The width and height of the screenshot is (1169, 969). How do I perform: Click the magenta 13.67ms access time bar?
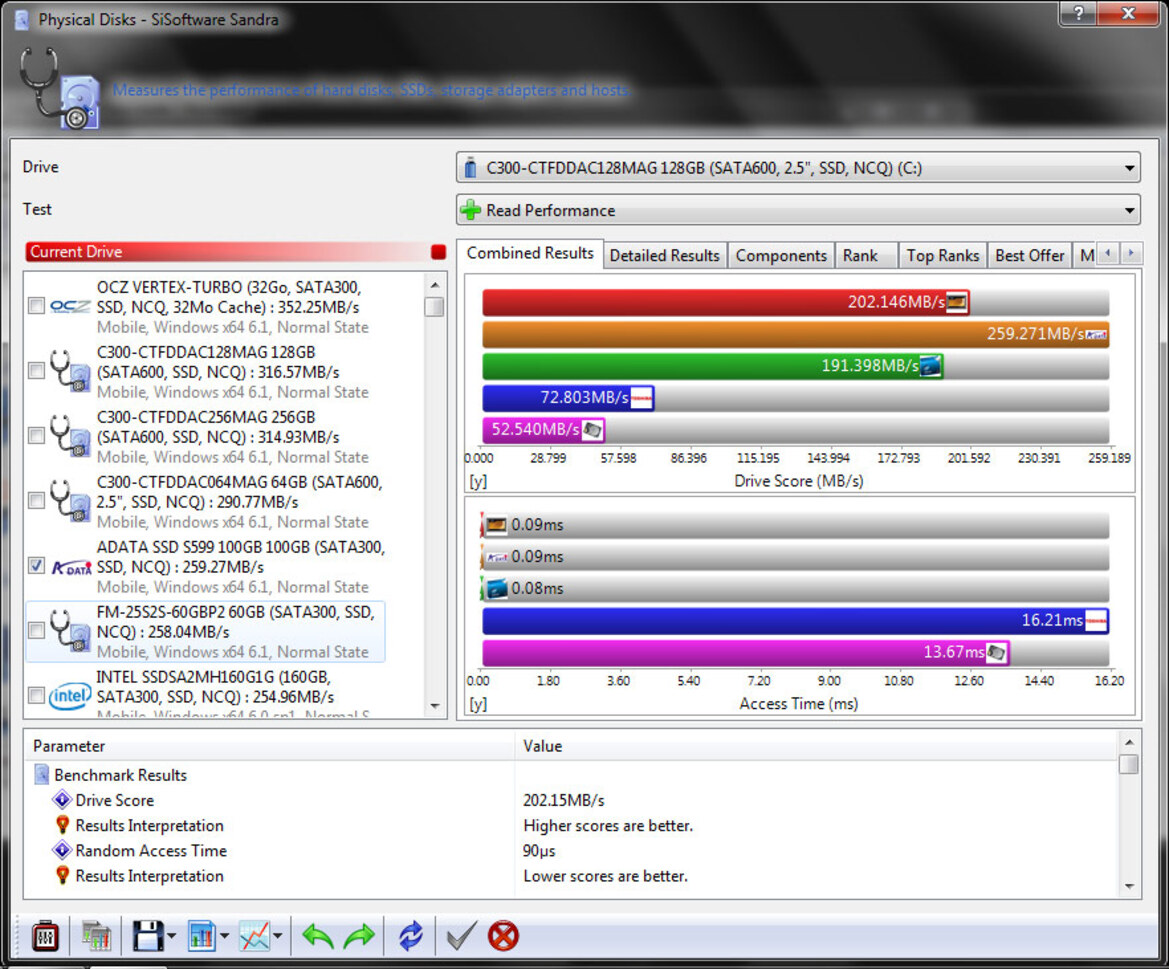coord(746,652)
